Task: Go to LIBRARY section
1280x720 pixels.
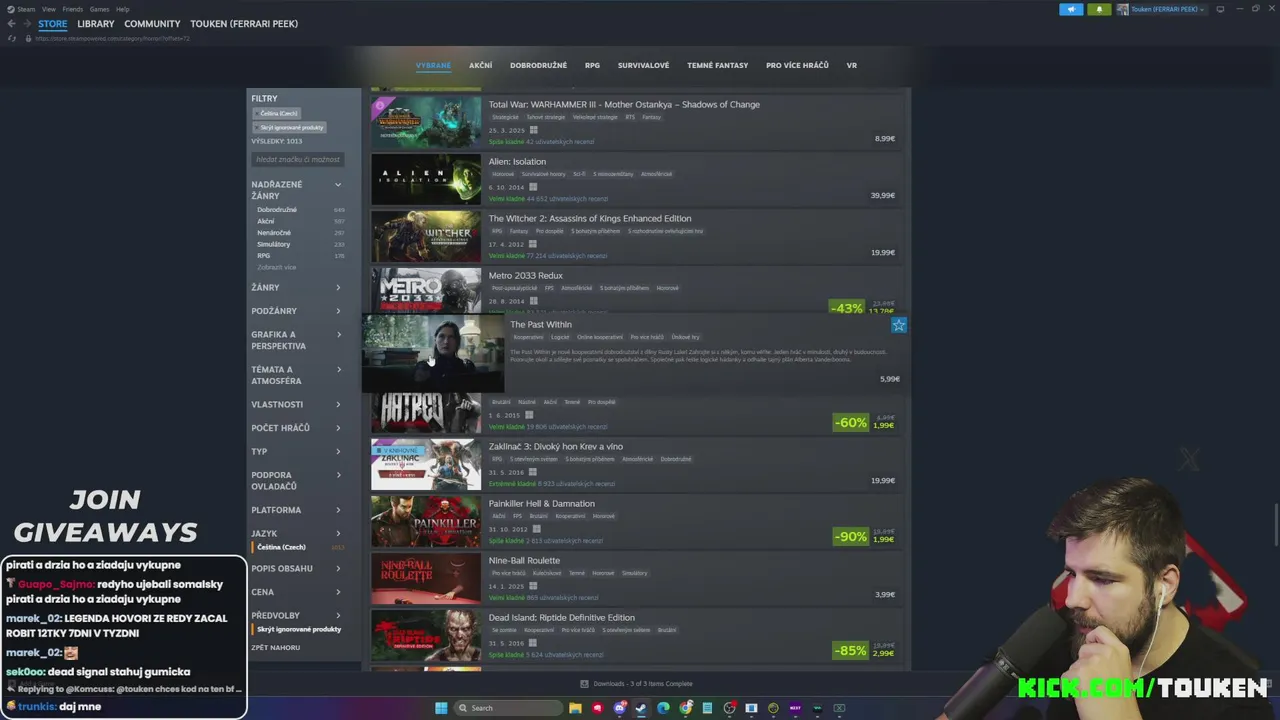Action: point(96,24)
